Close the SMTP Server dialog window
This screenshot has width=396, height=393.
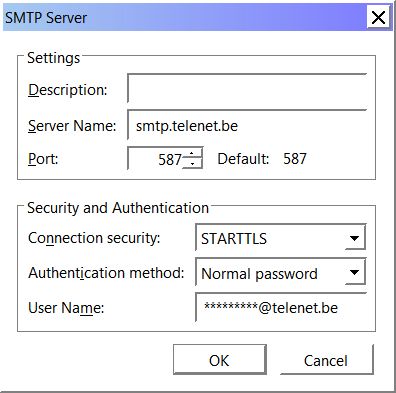(x=378, y=17)
